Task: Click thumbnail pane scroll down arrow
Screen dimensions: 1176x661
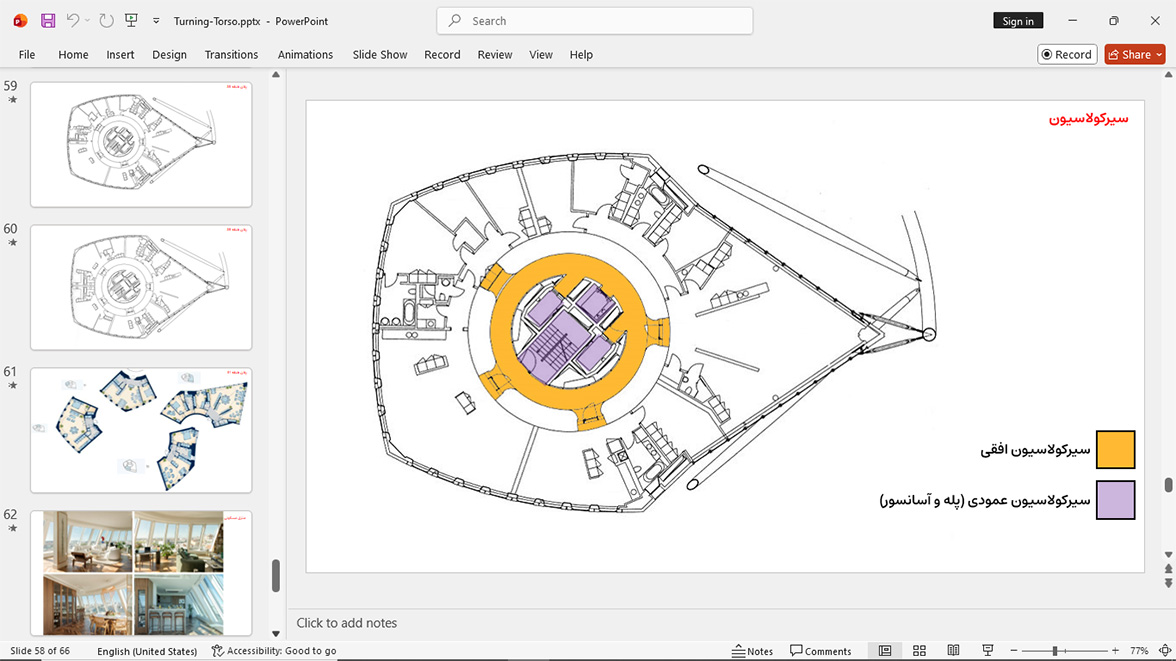Action: [276, 634]
